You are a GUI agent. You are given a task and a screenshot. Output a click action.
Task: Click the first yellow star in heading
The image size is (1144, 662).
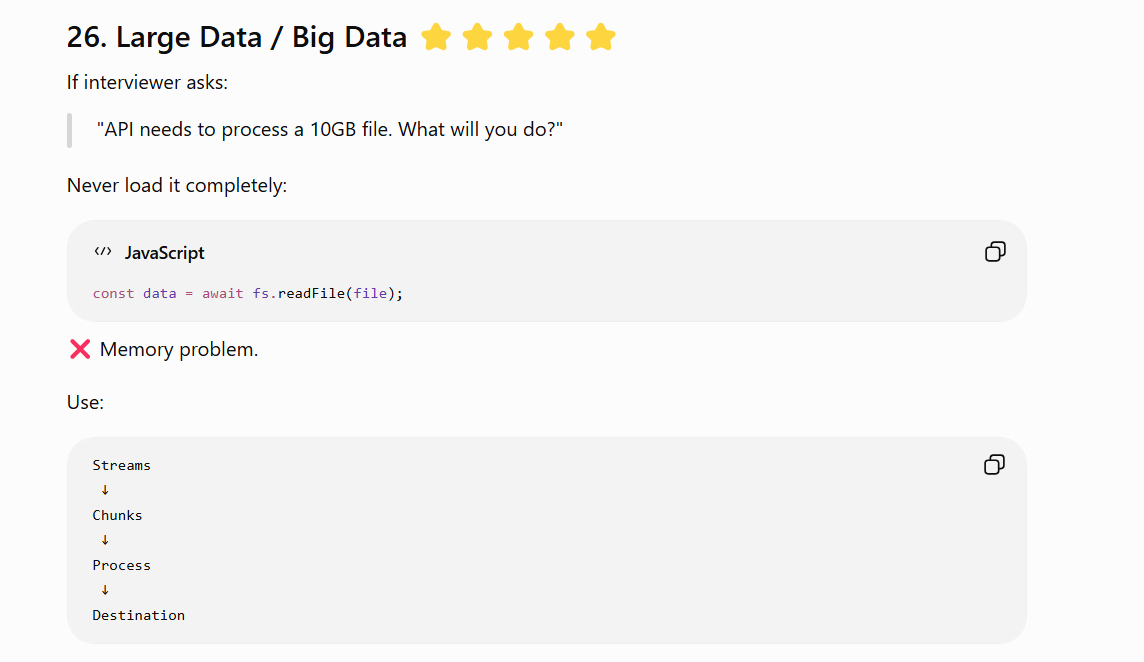[436, 37]
